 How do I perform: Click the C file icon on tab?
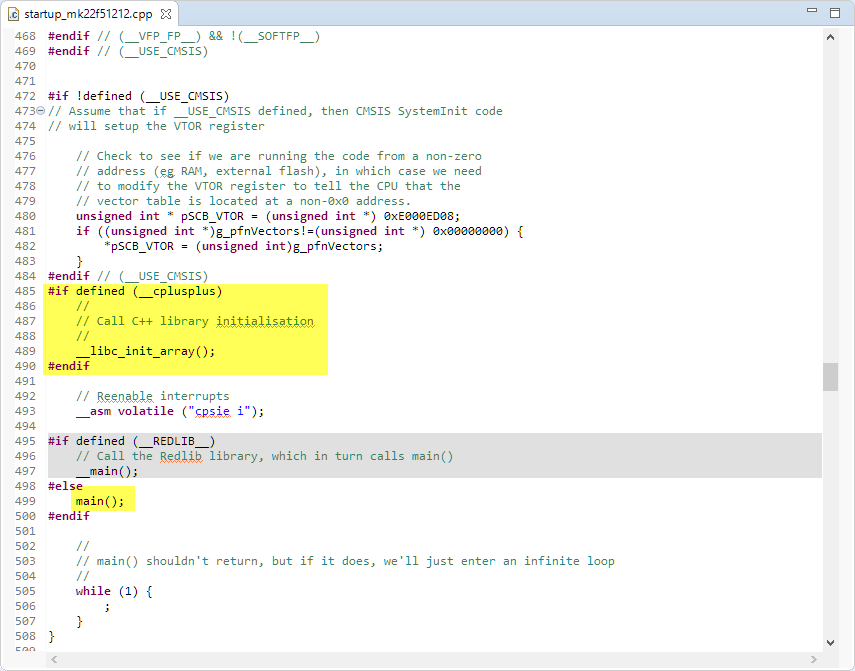coord(14,14)
